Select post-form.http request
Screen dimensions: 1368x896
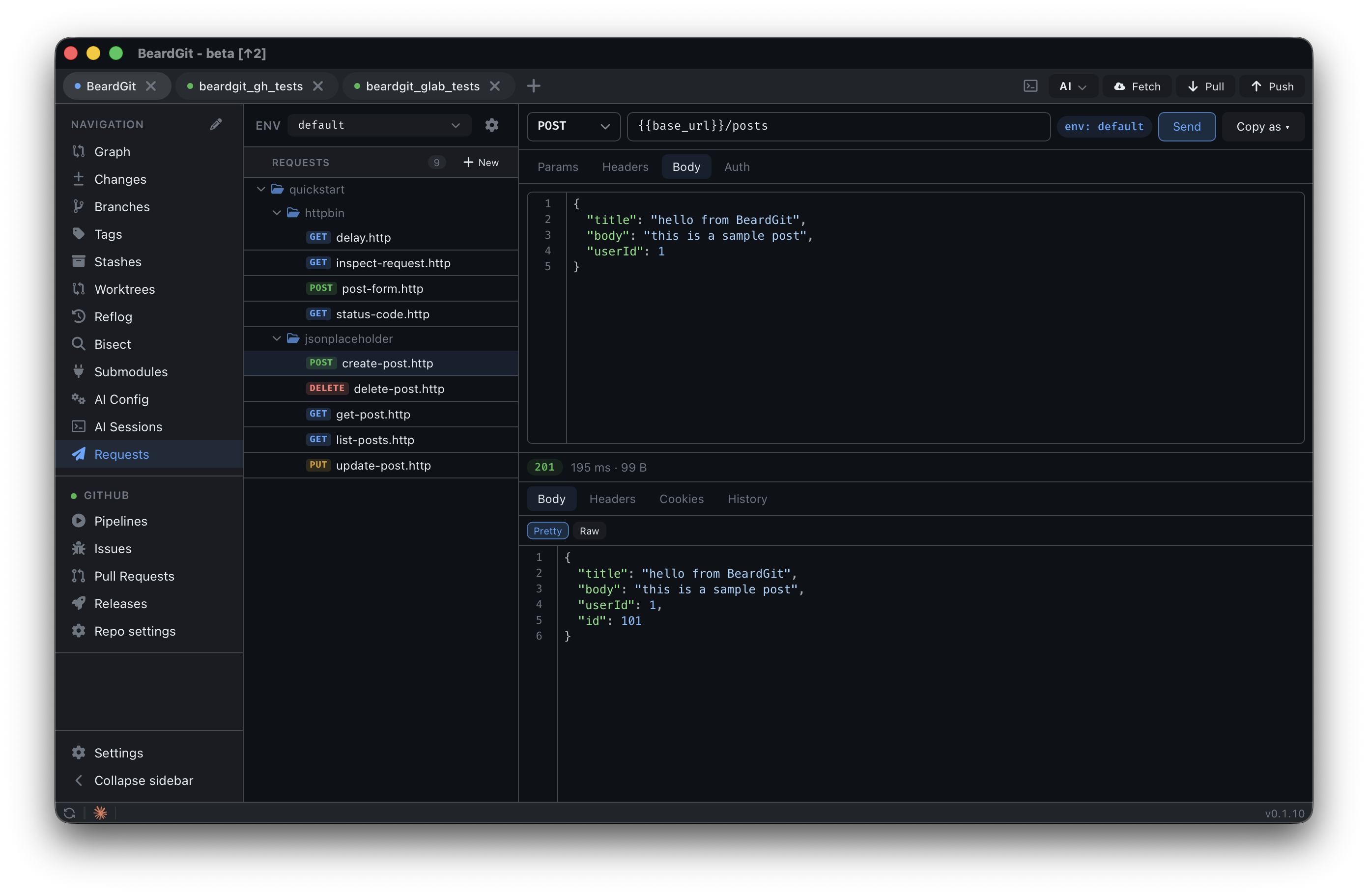[381, 288]
